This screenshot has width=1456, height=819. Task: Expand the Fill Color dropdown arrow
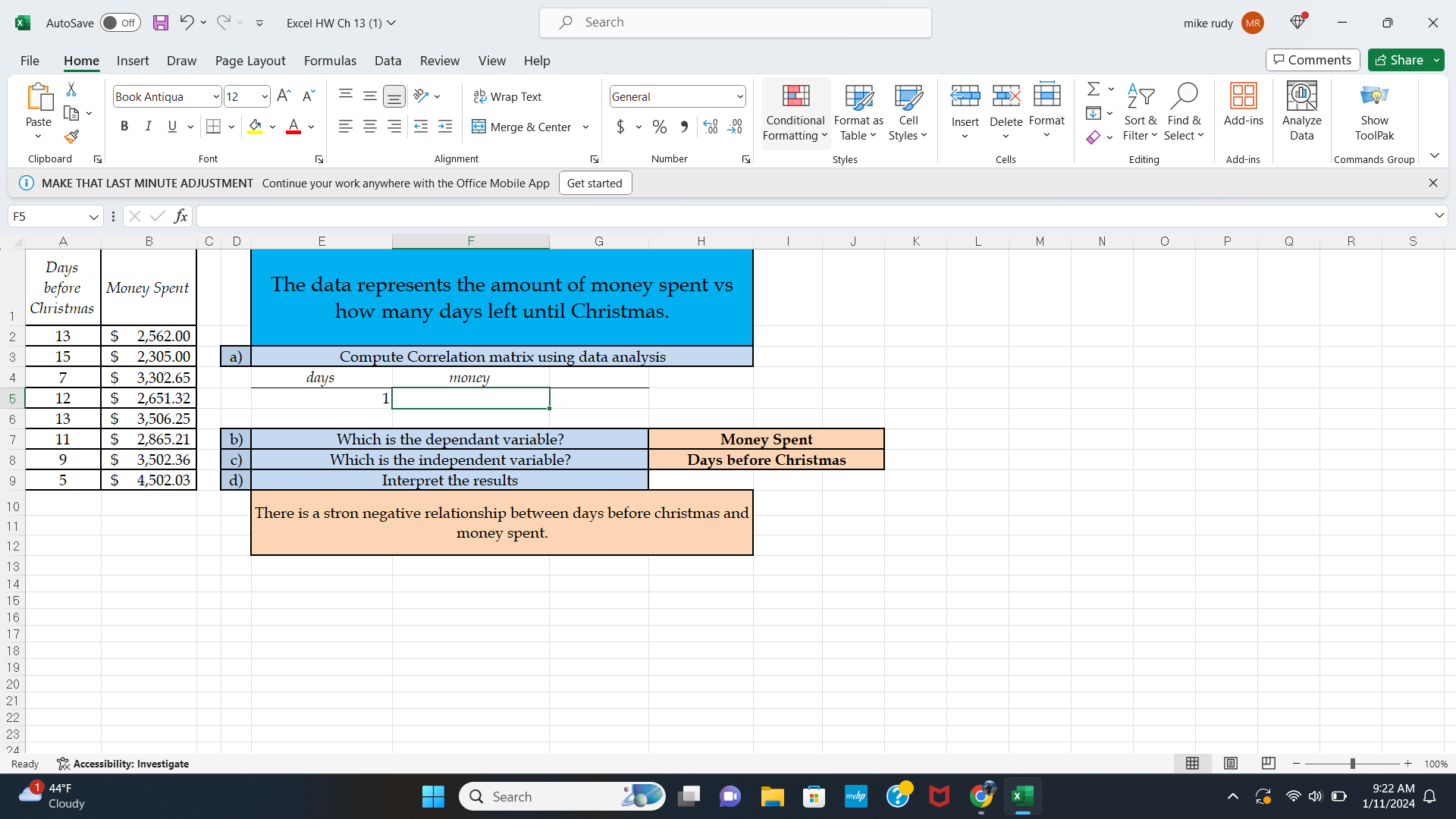point(272,127)
